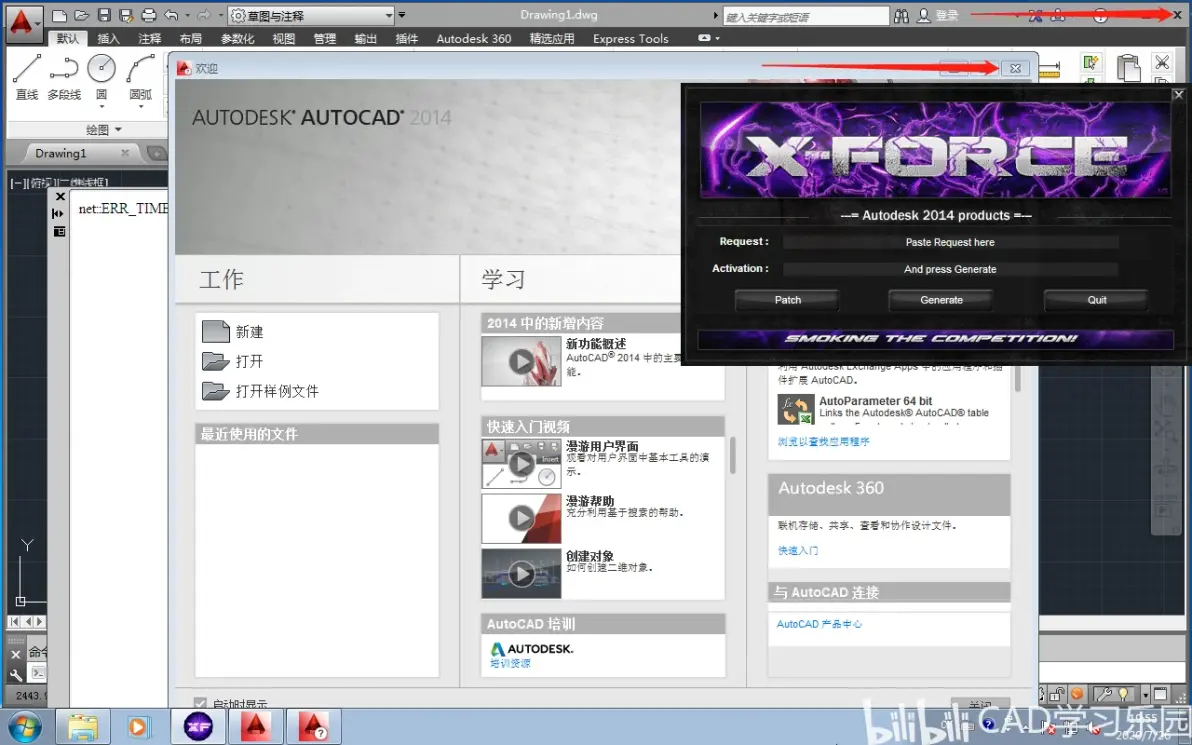Click 新建 in the Welcome window

233,331
